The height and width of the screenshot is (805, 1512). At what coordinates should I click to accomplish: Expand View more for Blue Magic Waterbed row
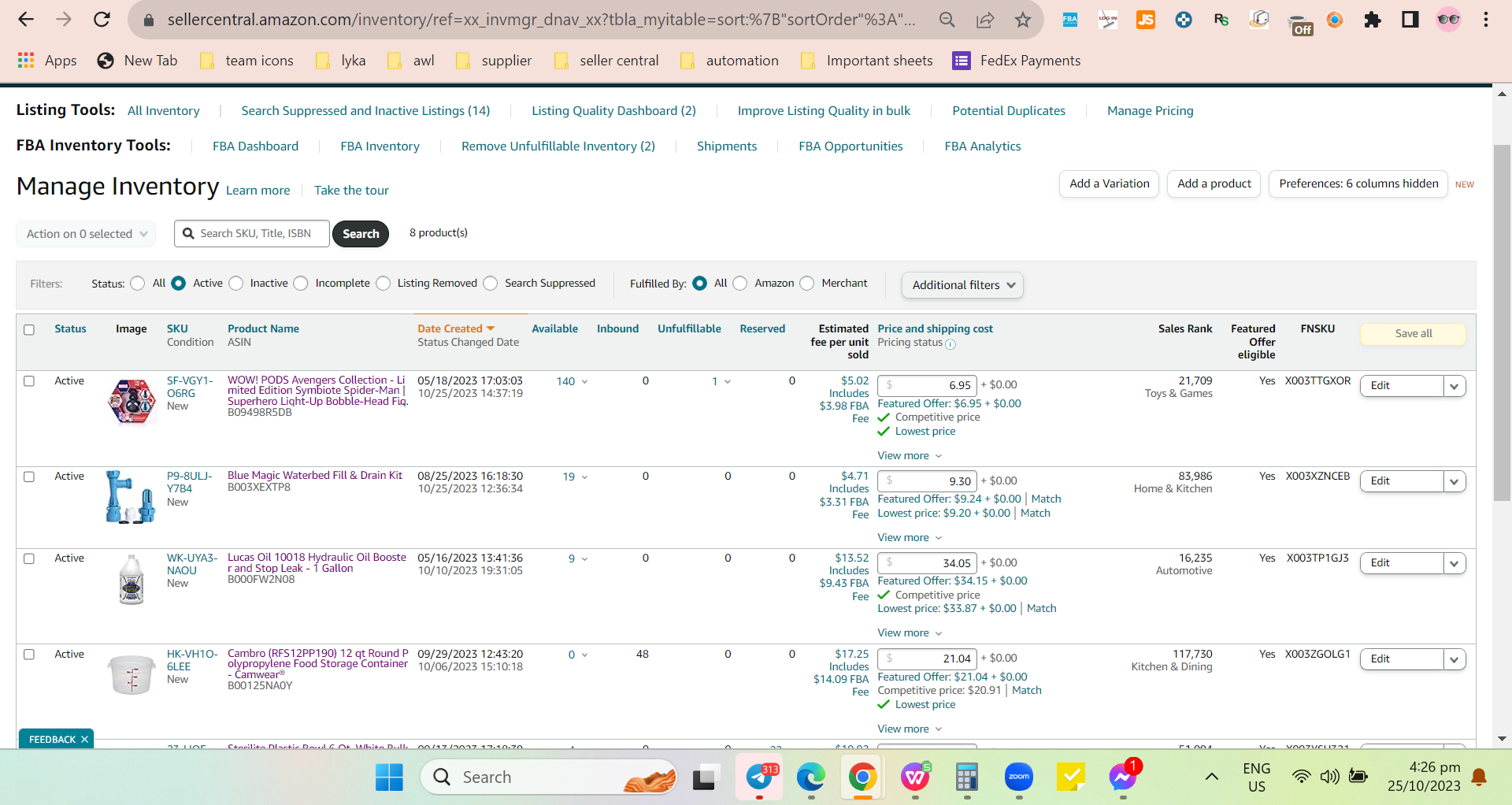coord(910,538)
